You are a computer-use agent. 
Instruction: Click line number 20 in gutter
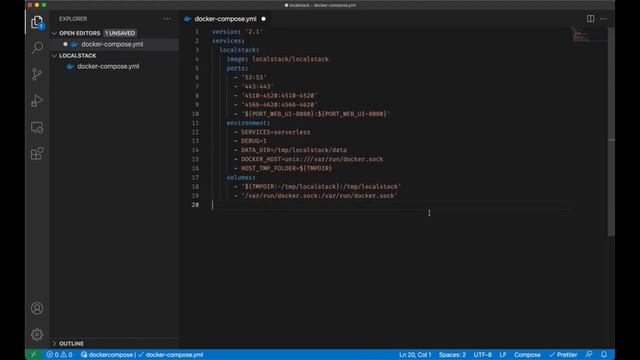click(195, 205)
